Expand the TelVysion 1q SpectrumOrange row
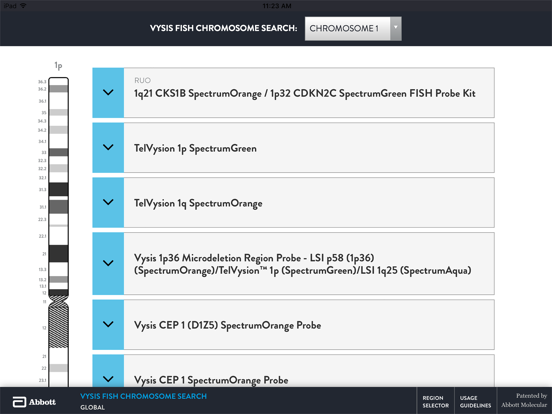The width and height of the screenshot is (552, 414). tap(108, 202)
